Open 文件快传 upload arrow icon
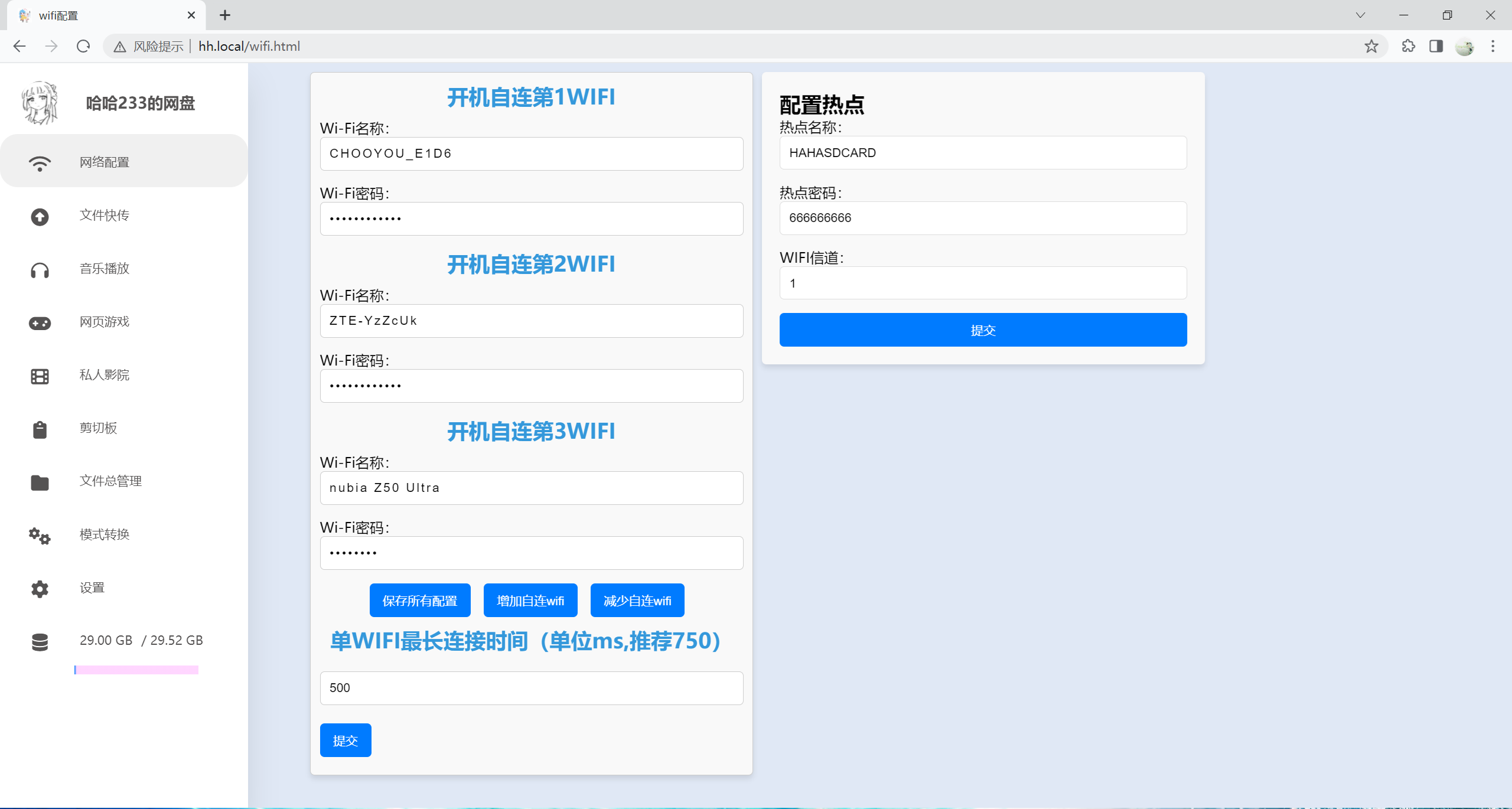This screenshot has width=1512, height=809. point(40,217)
